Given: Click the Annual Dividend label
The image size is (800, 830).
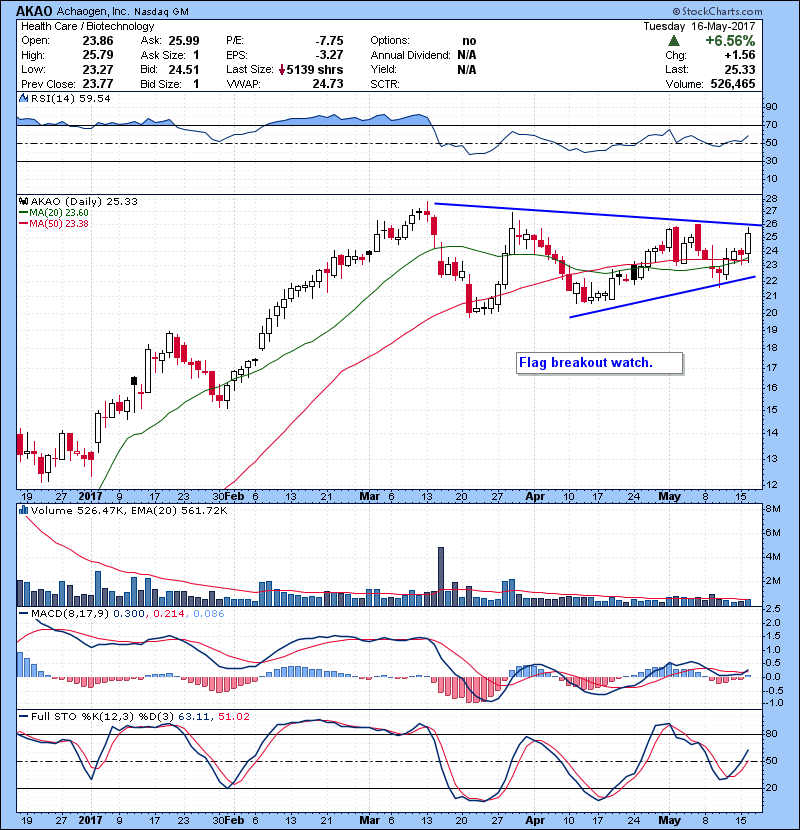Looking at the screenshot, I should tap(410, 55).
